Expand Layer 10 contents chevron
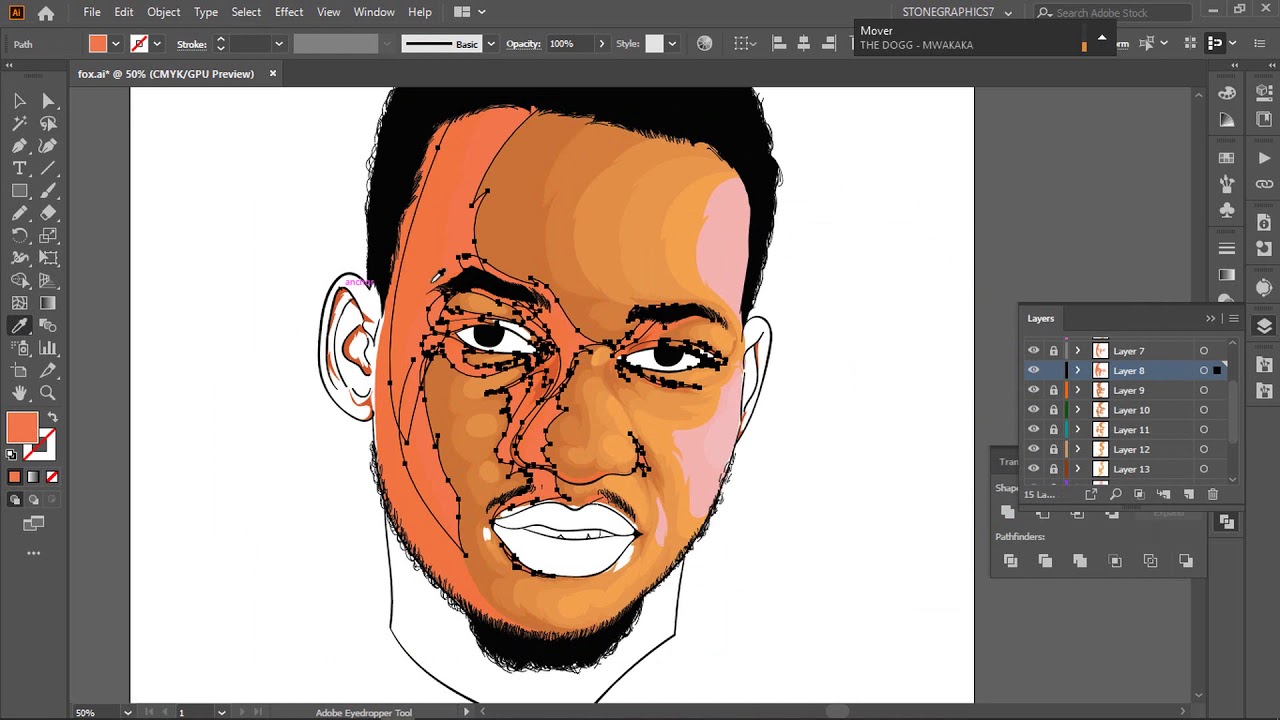Screen dimensions: 1280x720 tap(1077, 410)
